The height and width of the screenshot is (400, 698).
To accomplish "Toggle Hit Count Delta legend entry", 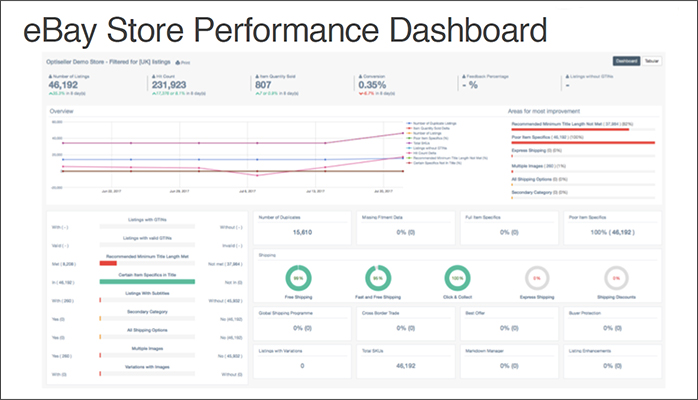I will (x=422, y=153).
